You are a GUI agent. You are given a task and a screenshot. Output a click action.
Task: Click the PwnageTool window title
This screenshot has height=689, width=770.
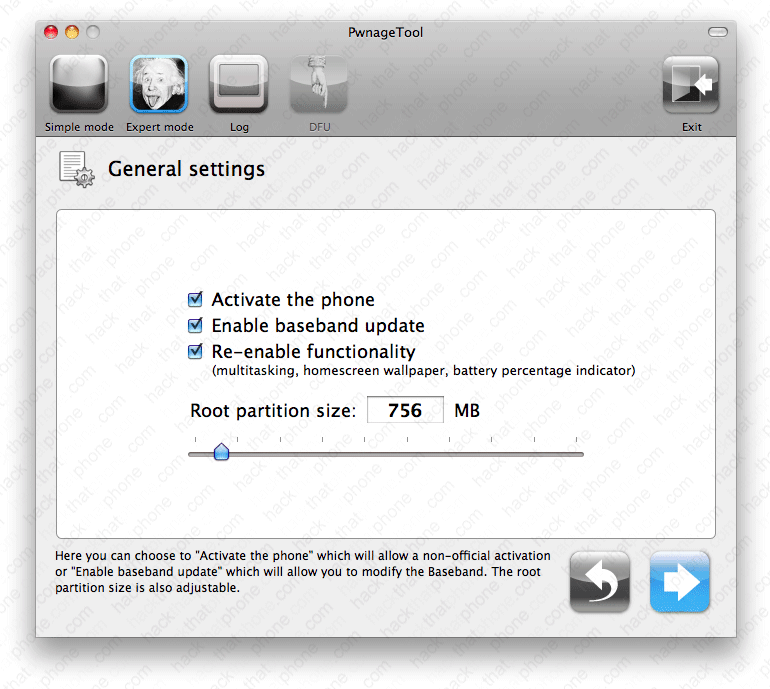[x=386, y=32]
